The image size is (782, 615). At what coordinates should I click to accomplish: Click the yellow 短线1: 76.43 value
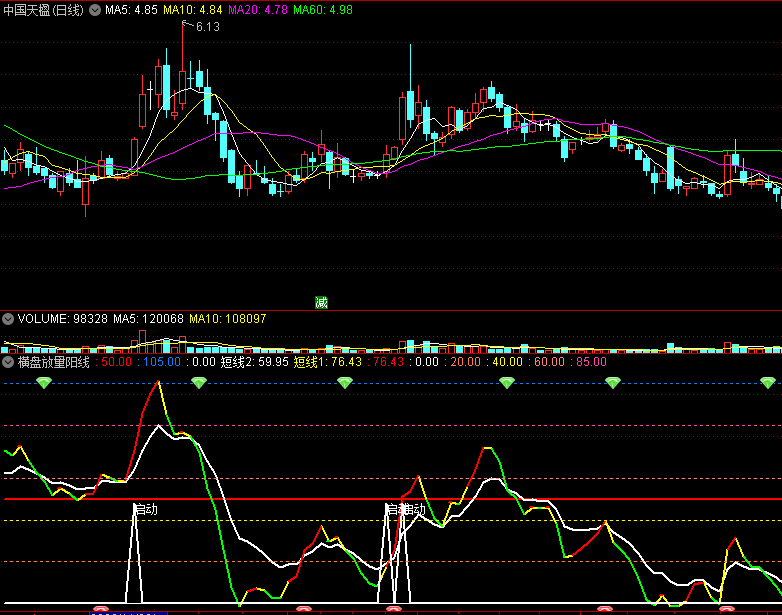[328, 362]
